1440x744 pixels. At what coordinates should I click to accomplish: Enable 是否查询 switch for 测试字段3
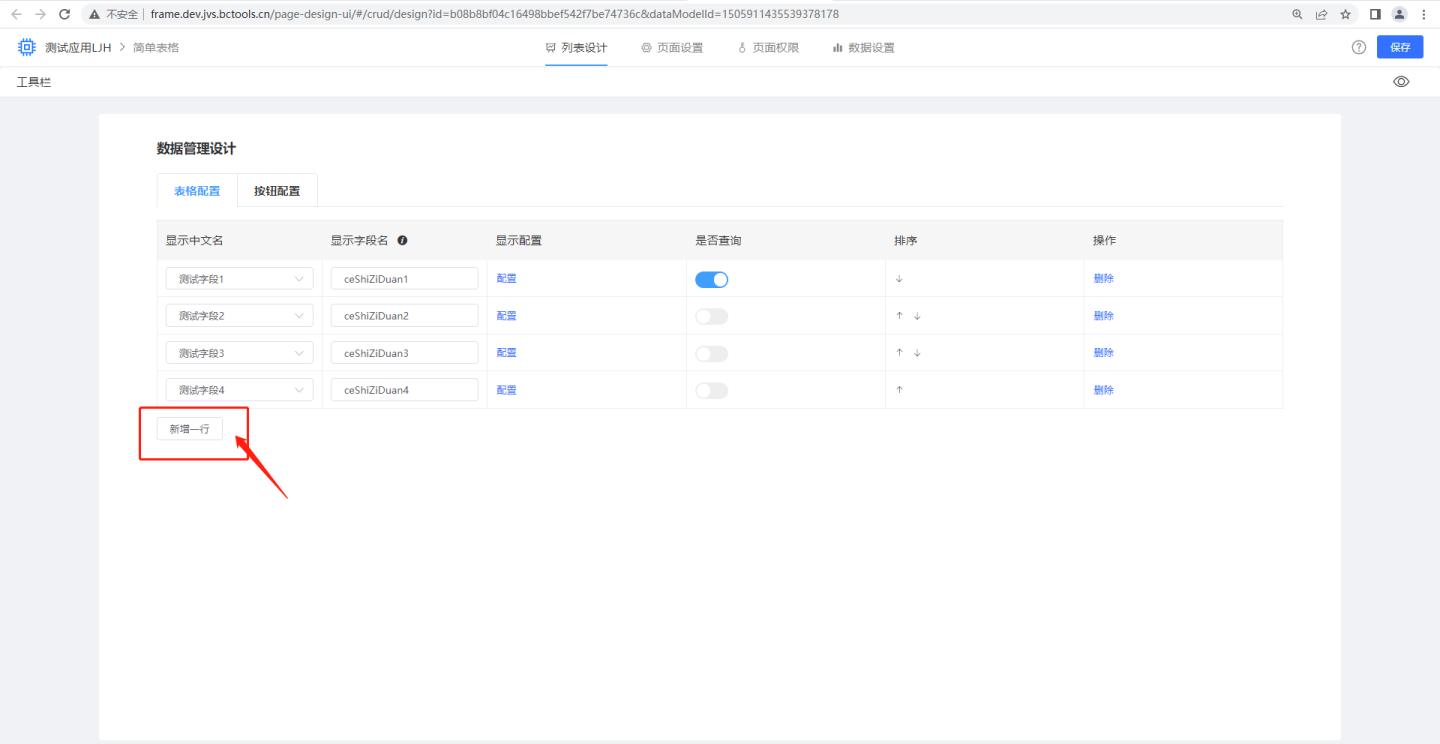(x=712, y=353)
